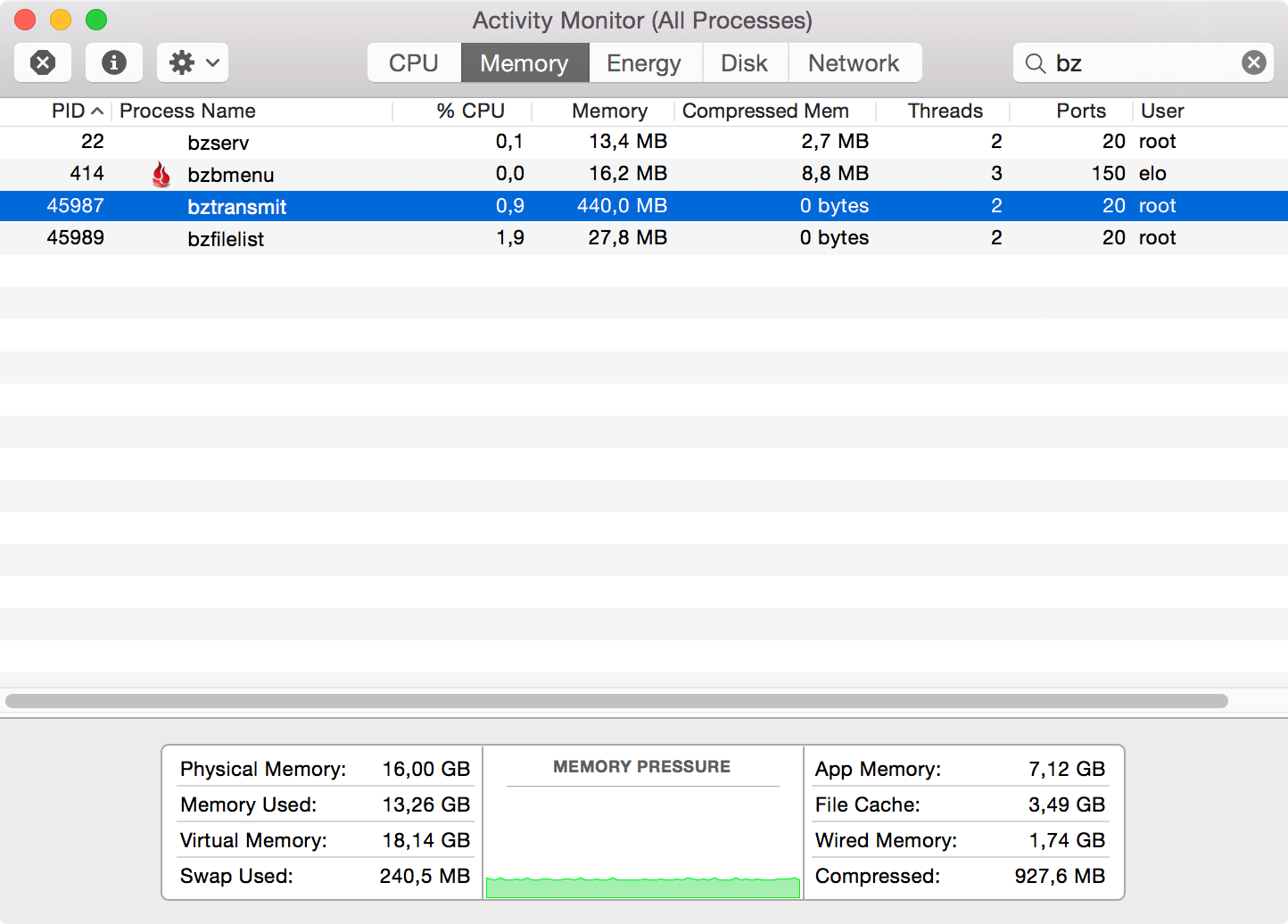Click in the search field containing bz

click(1142, 63)
